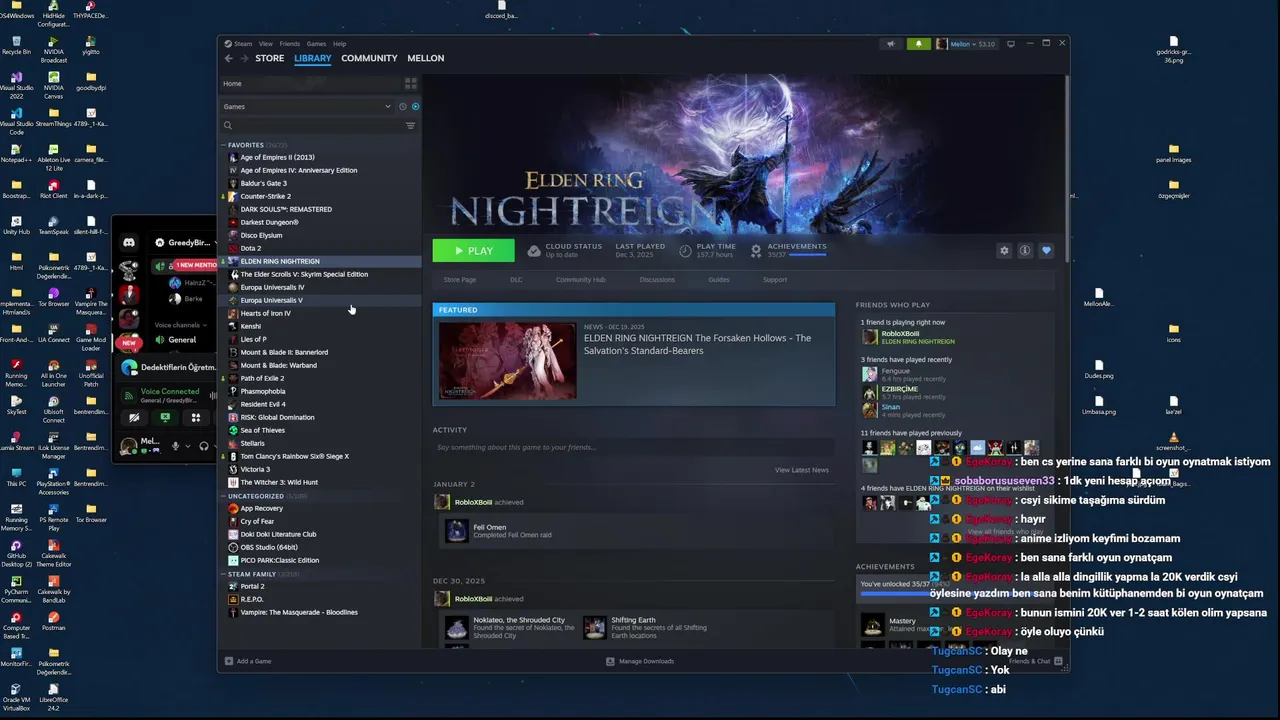Open advanced filter options icon in library

click(410, 126)
